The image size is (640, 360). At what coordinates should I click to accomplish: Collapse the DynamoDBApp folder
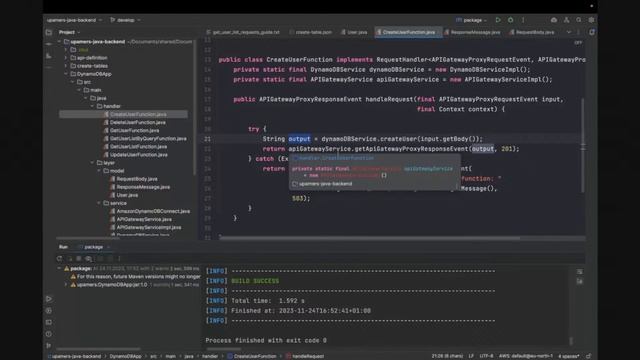(66, 74)
